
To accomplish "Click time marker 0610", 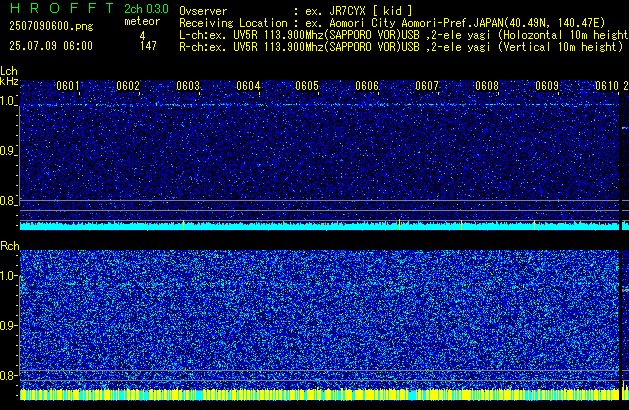I will [607, 86].
